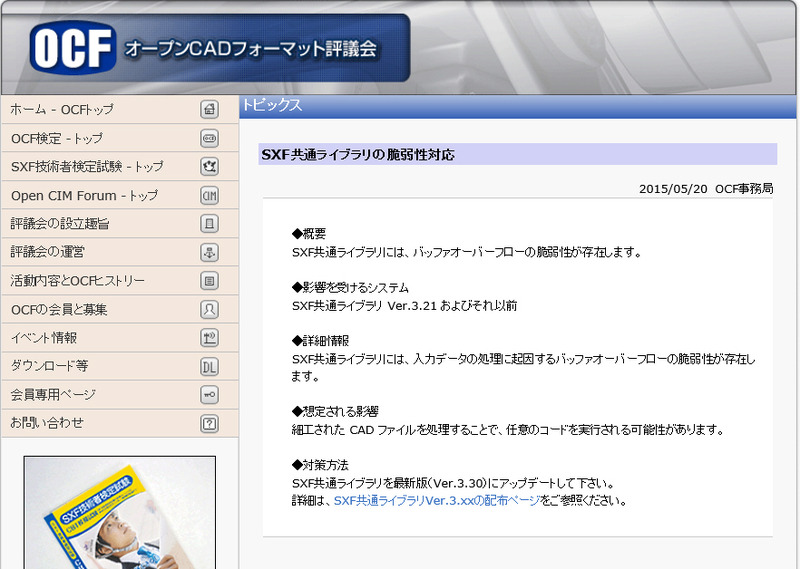Select the Open CIM Forum - トップ menu item
This screenshot has height=569, width=800.
pyautogui.click(x=84, y=195)
